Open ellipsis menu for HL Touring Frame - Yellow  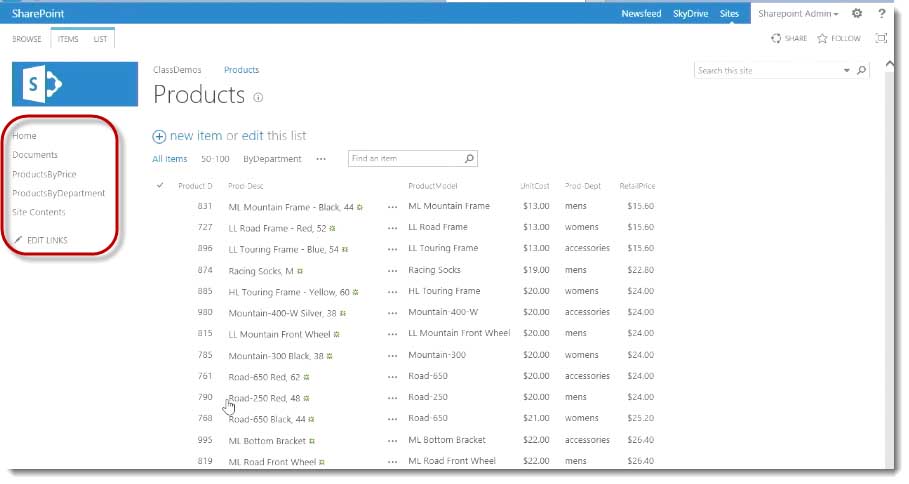click(x=392, y=292)
